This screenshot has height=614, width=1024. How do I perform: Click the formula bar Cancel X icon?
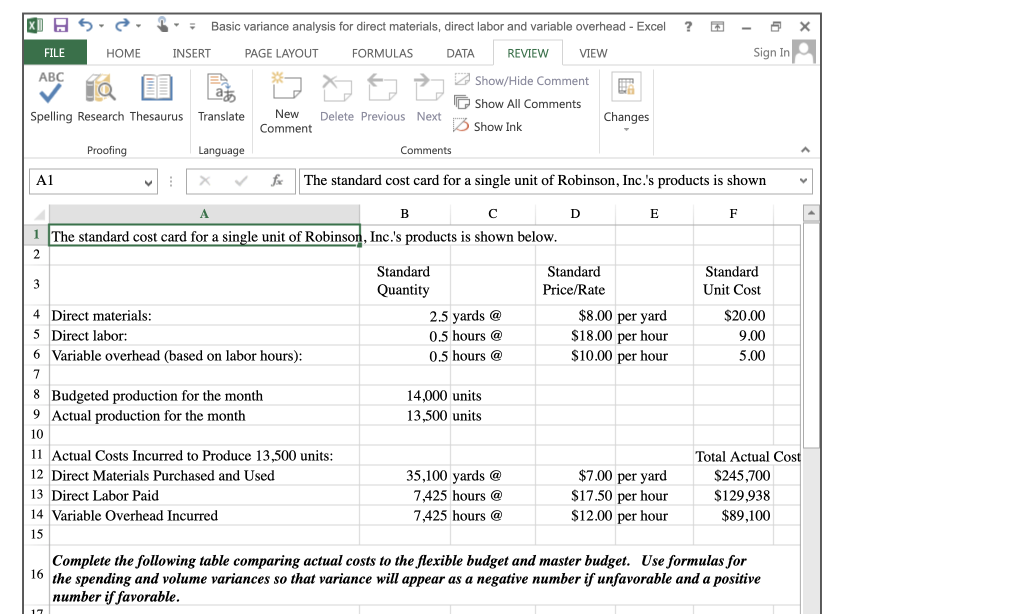coord(204,180)
